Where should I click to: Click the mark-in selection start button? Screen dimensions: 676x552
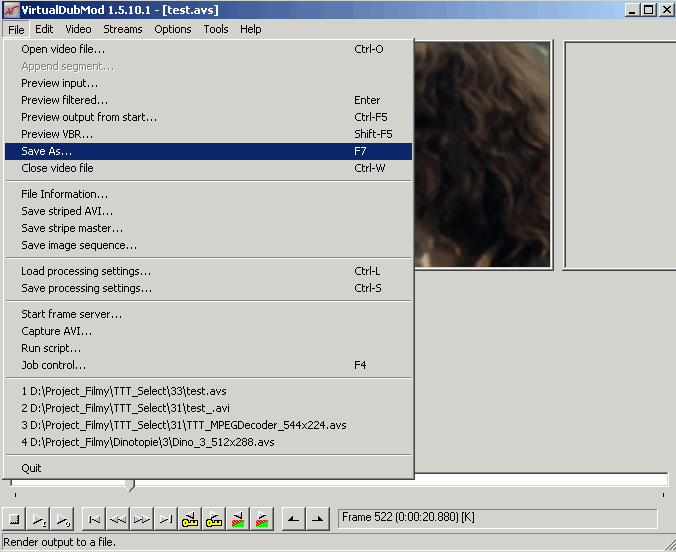coord(294,519)
